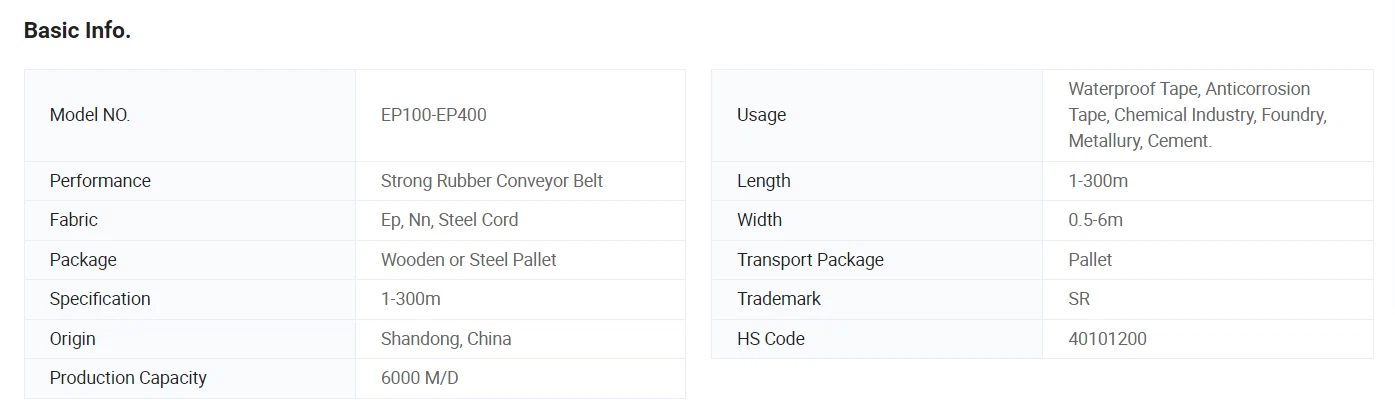Select the Performance row label
The image size is (1395, 400).
pos(100,181)
